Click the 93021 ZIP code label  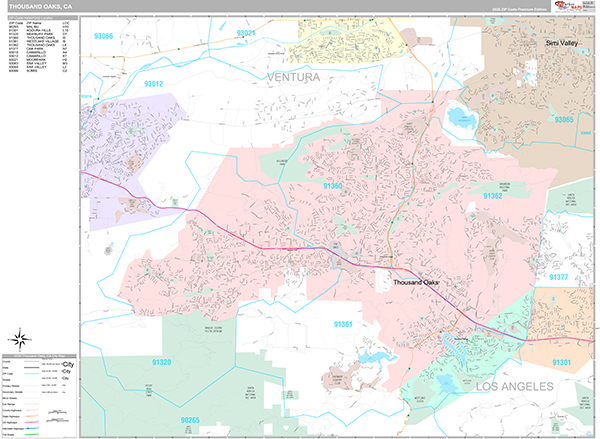tap(247, 33)
